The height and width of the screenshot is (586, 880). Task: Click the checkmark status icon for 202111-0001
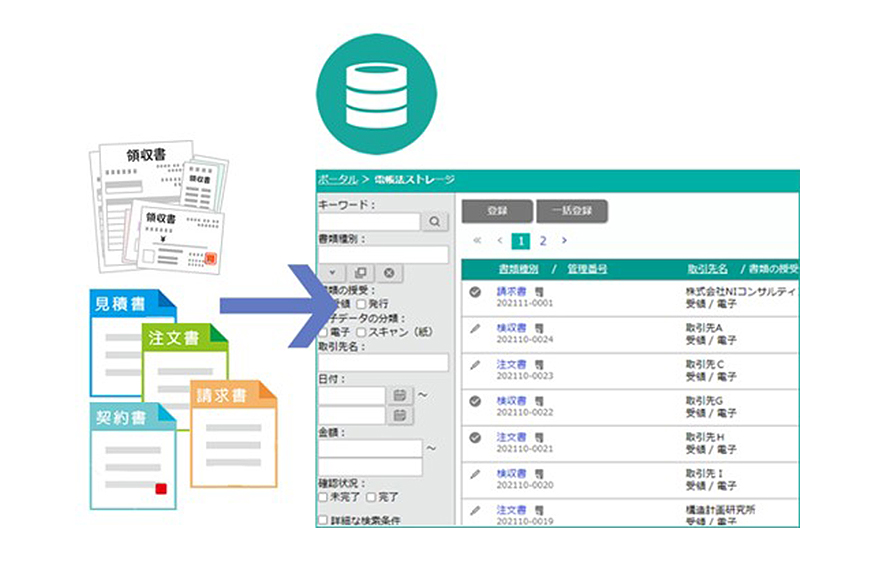click(475, 291)
